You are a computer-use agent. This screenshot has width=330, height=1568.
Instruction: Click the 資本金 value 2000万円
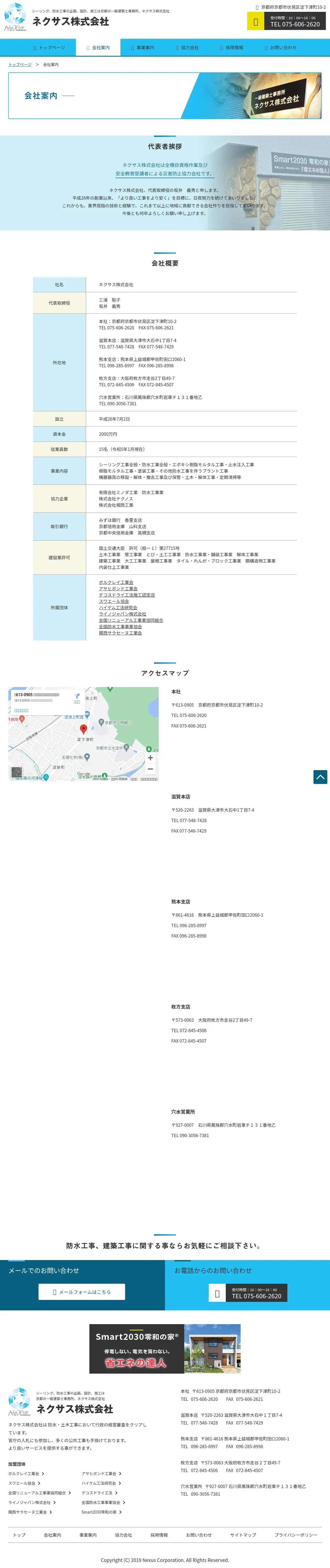pos(108,435)
